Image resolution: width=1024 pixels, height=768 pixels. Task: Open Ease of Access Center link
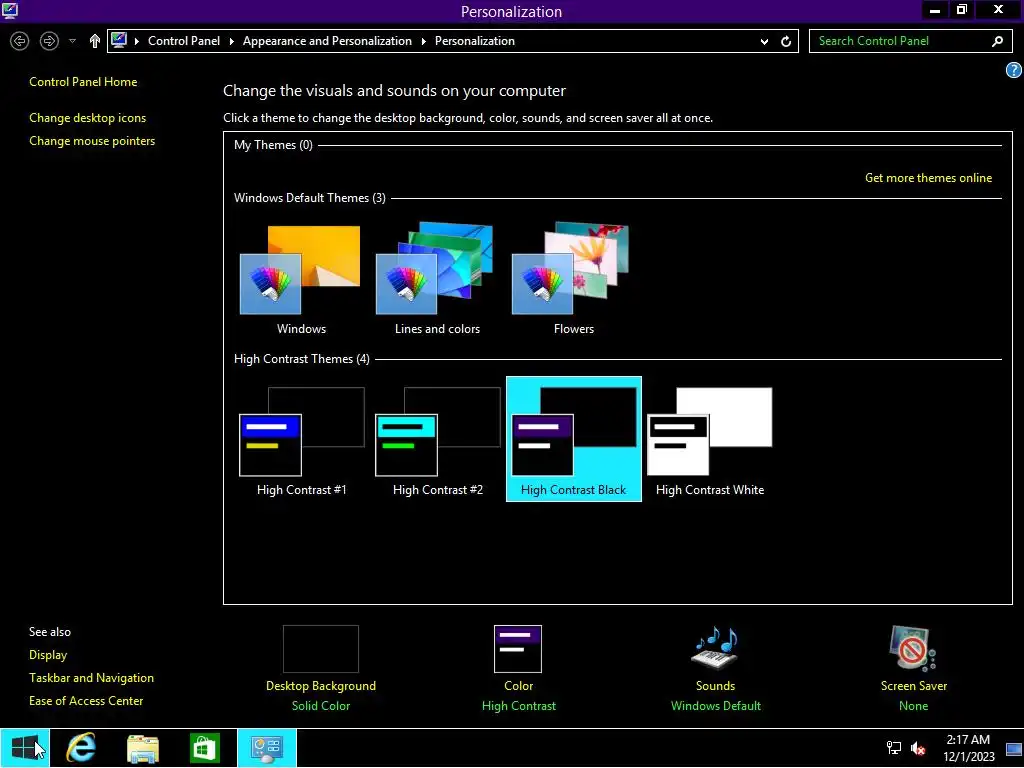point(86,701)
